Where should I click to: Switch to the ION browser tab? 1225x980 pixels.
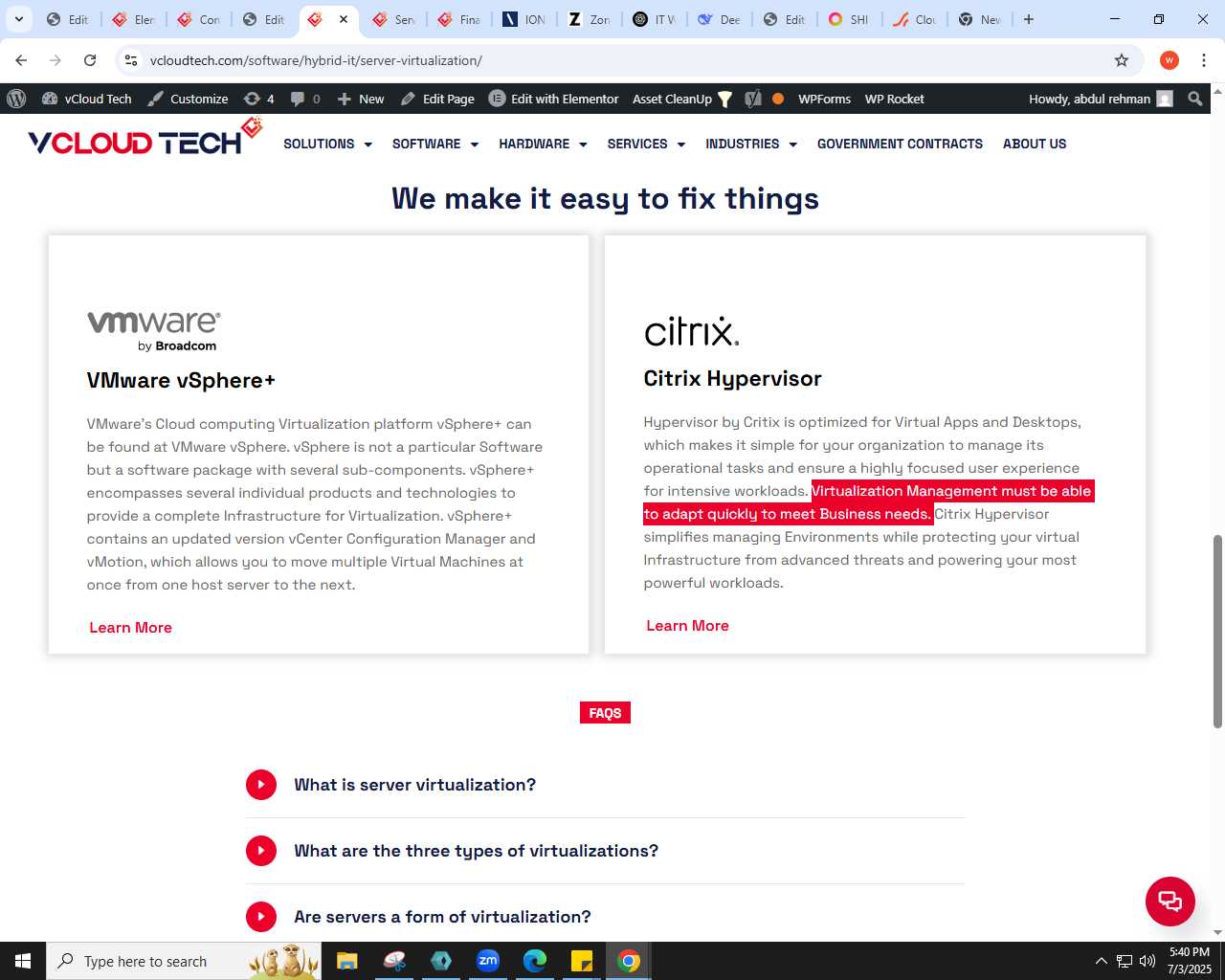pos(524,19)
